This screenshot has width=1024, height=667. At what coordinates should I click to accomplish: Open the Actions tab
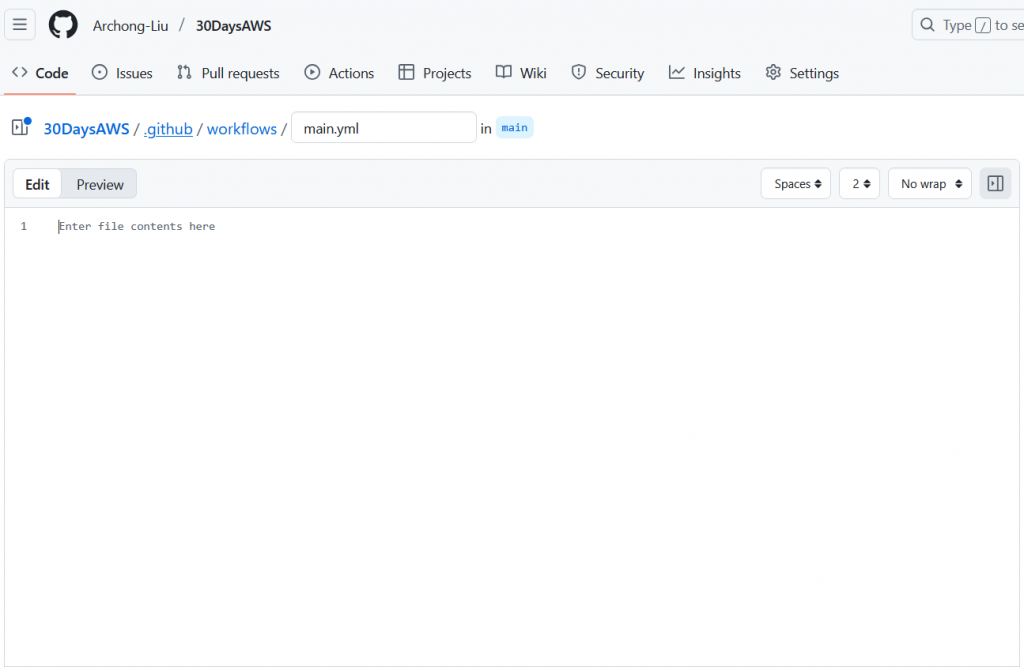(x=339, y=73)
